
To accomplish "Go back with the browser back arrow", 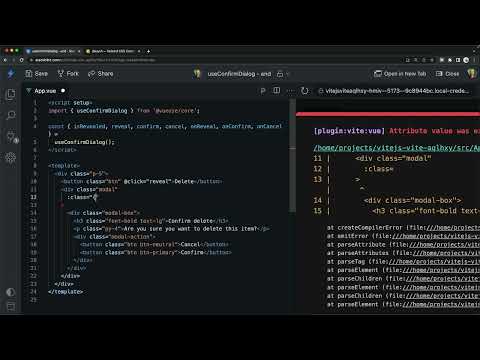I will [x=5, y=60].
